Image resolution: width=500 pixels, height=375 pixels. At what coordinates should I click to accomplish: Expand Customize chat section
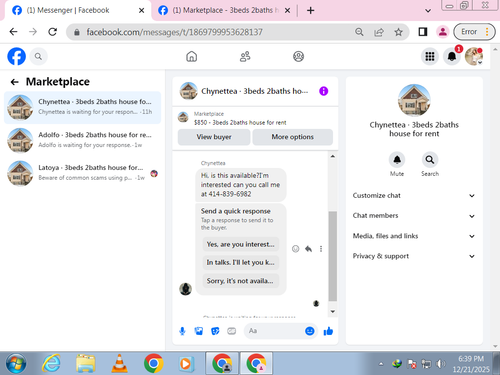coord(414,196)
